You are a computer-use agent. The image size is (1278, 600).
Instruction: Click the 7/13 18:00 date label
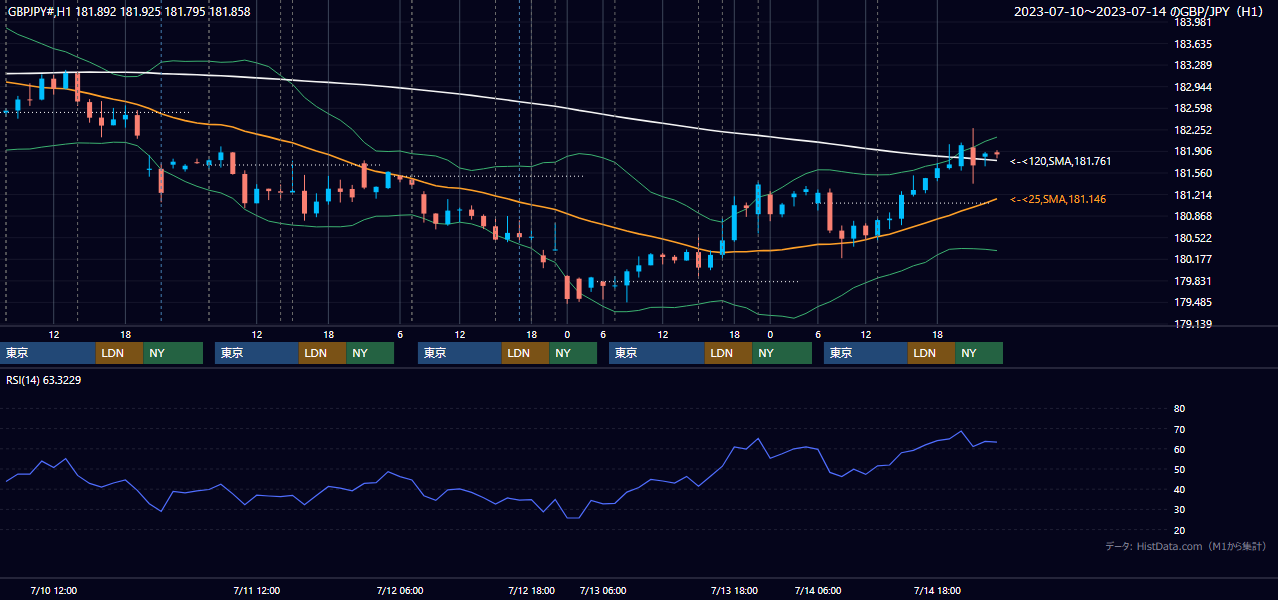[x=734, y=591]
